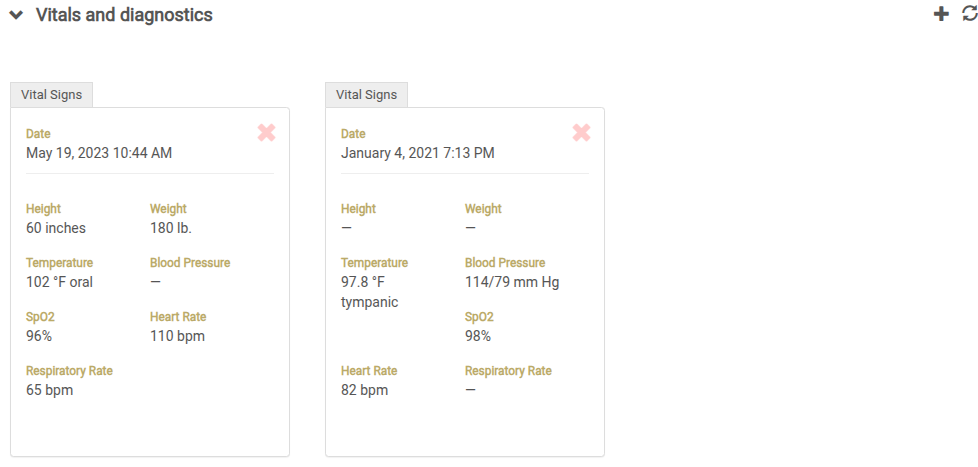The width and height of the screenshot is (978, 467).
Task: Click the 65 bpm respiratory rate value
Action: click(x=50, y=390)
